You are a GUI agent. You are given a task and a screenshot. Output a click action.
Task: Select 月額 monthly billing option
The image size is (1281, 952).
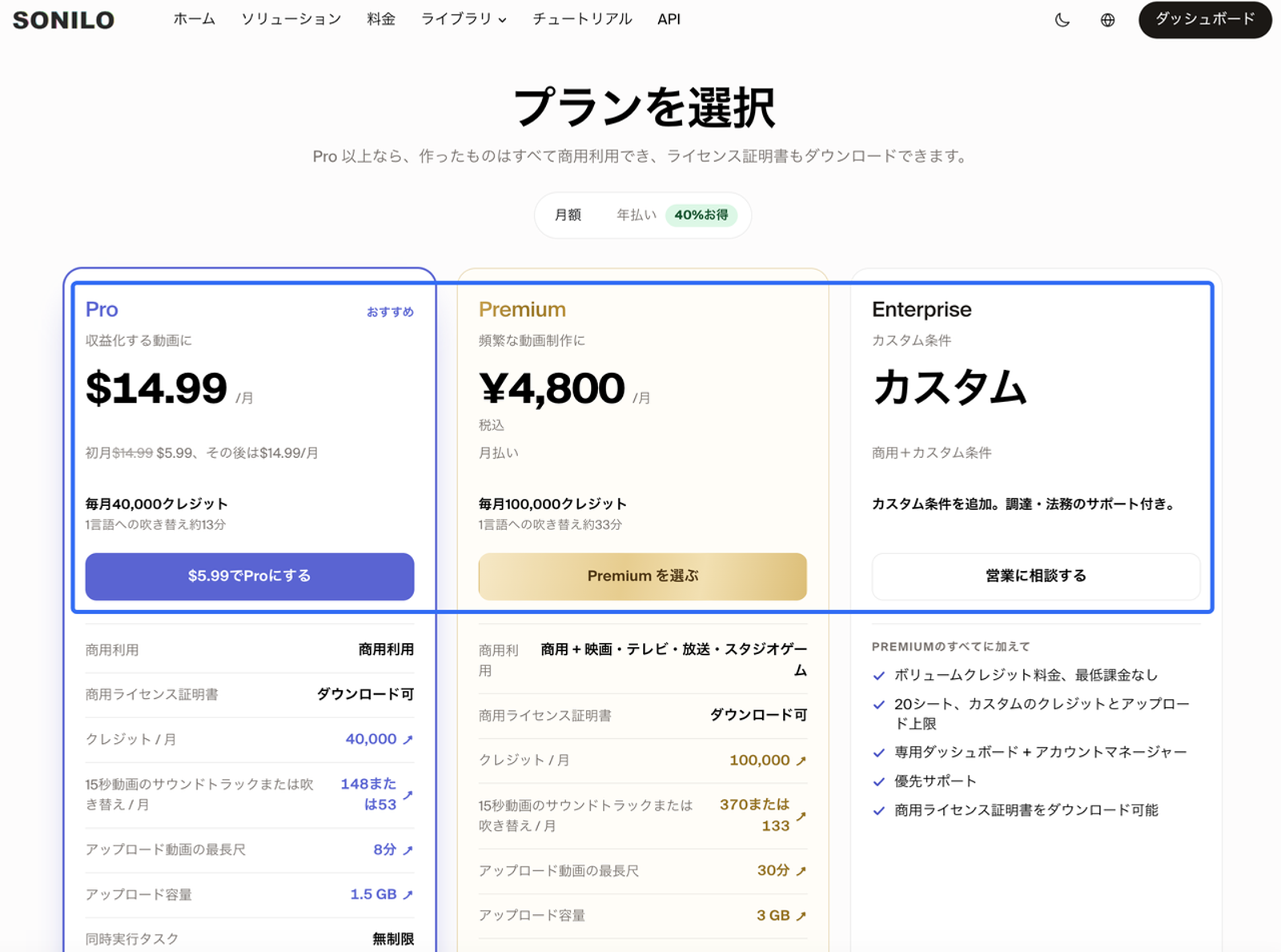pyautogui.click(x=568, y=215)
